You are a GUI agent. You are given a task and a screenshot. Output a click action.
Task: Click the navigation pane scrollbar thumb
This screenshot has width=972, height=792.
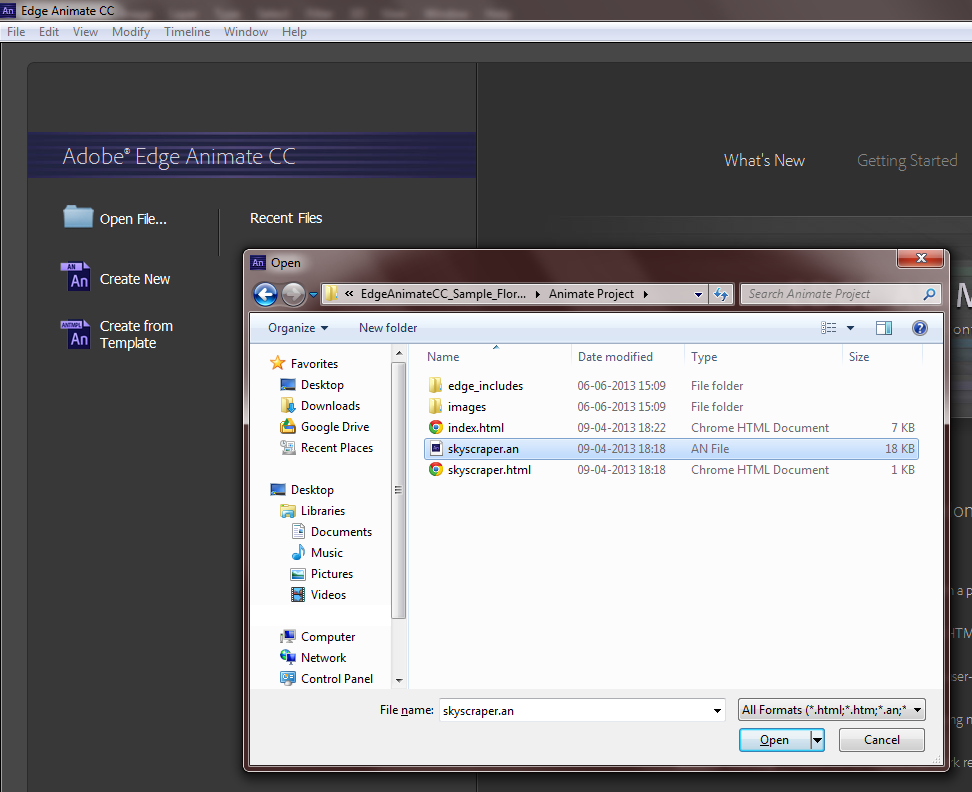[399, 490]
